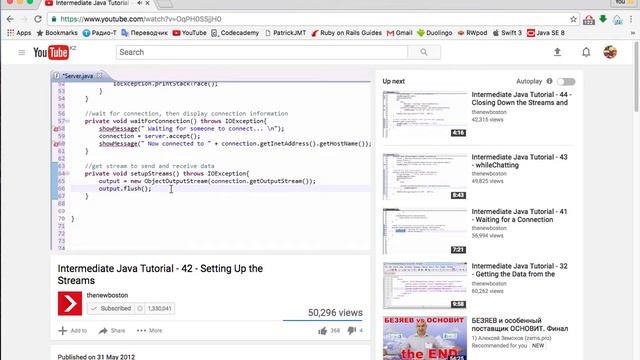Screen dimensions: 640x360
Task: Click the video player showing Server.java code
Action: [x=211, y=160]
